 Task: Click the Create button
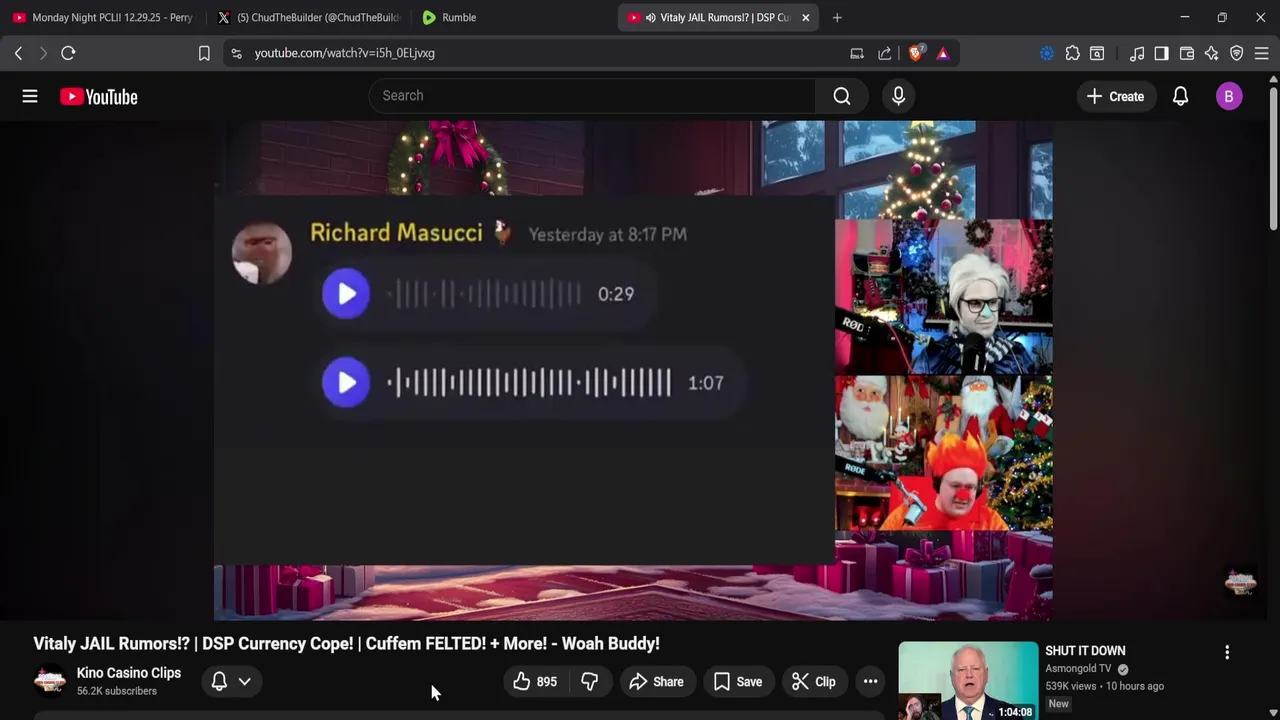(x=1115, y=96)
